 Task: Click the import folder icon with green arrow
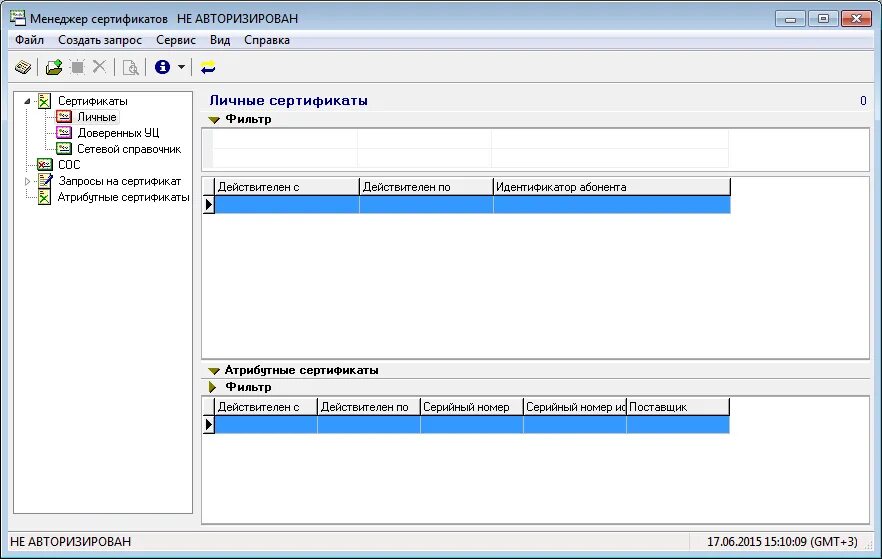(54, 67)
